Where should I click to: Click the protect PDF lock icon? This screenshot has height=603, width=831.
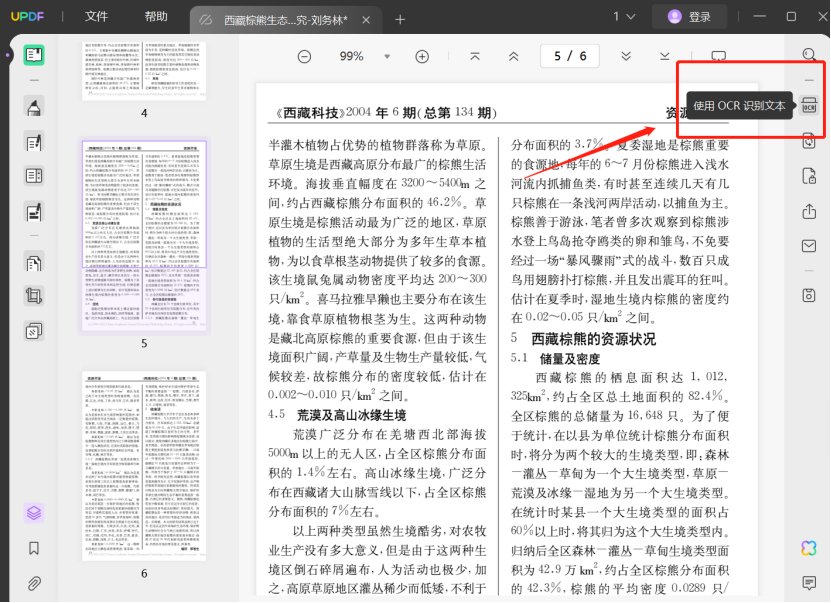(808, 176)
